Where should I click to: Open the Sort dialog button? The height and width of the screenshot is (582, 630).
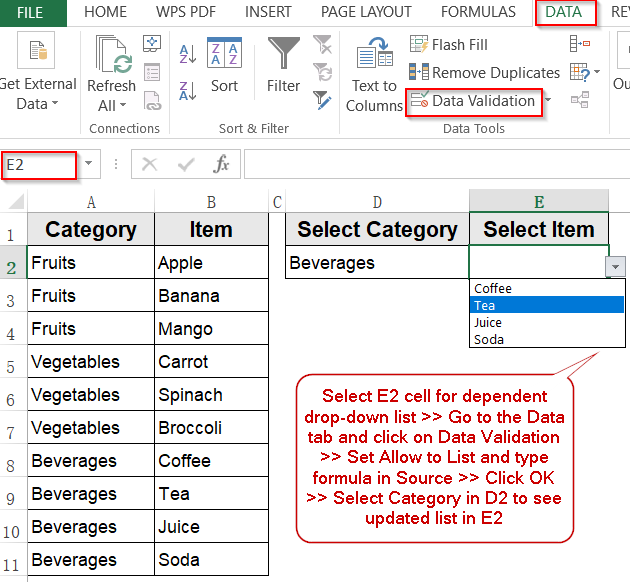(x=224, y=66)
